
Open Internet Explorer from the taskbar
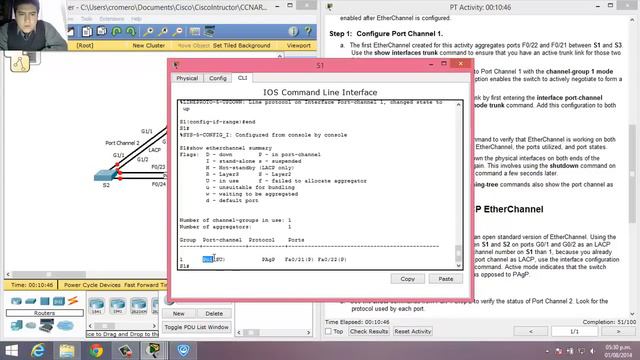[38, 351]
